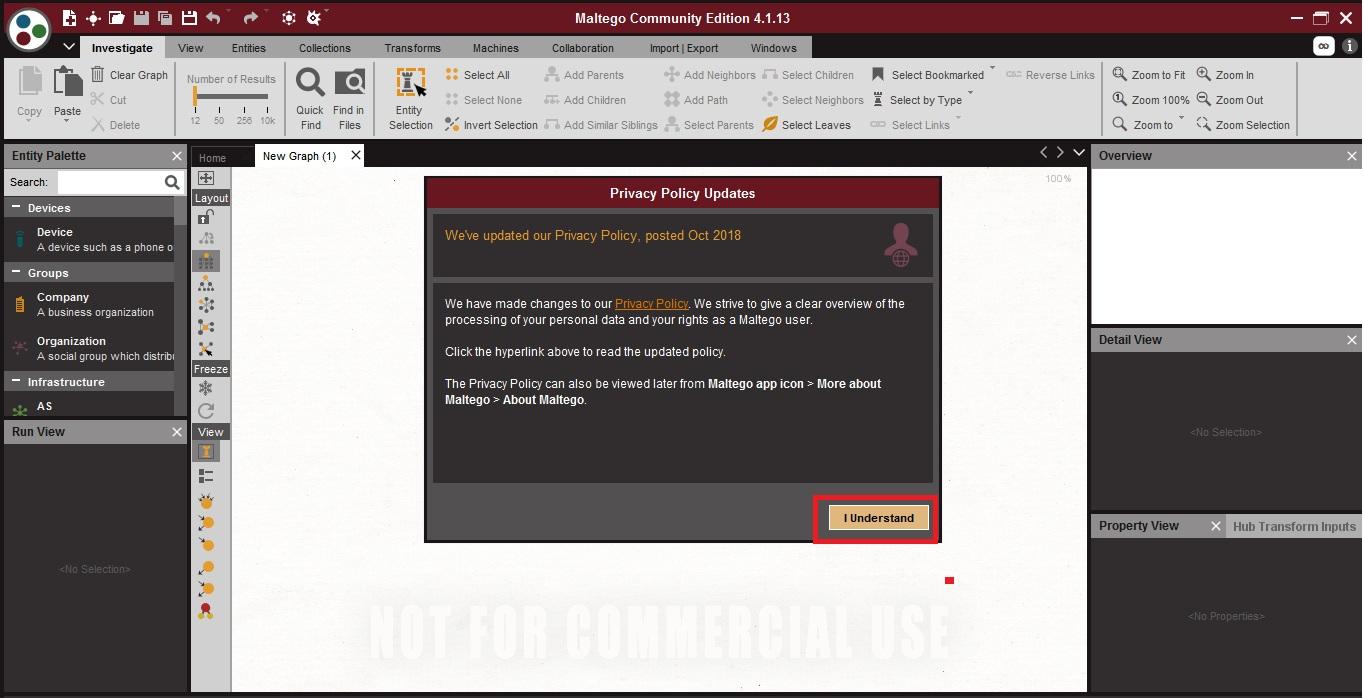Click Select All in ribbon
Viewport: 1364px width, 698px height.
[477, 75]
